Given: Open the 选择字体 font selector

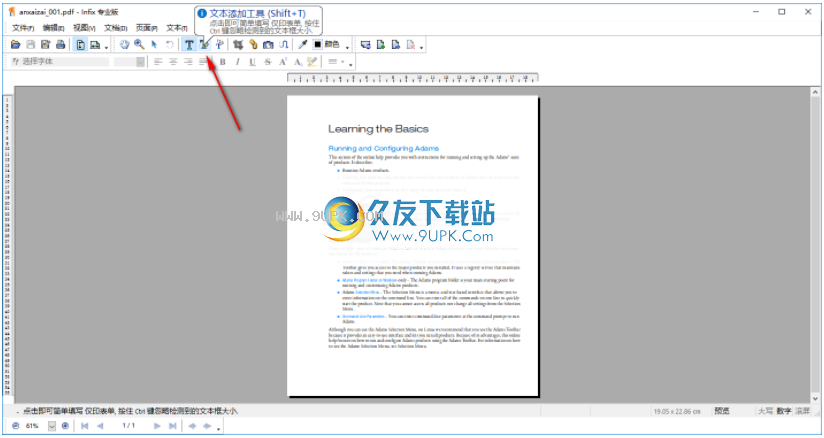Looking at the screenshot, I should (60, 62).
